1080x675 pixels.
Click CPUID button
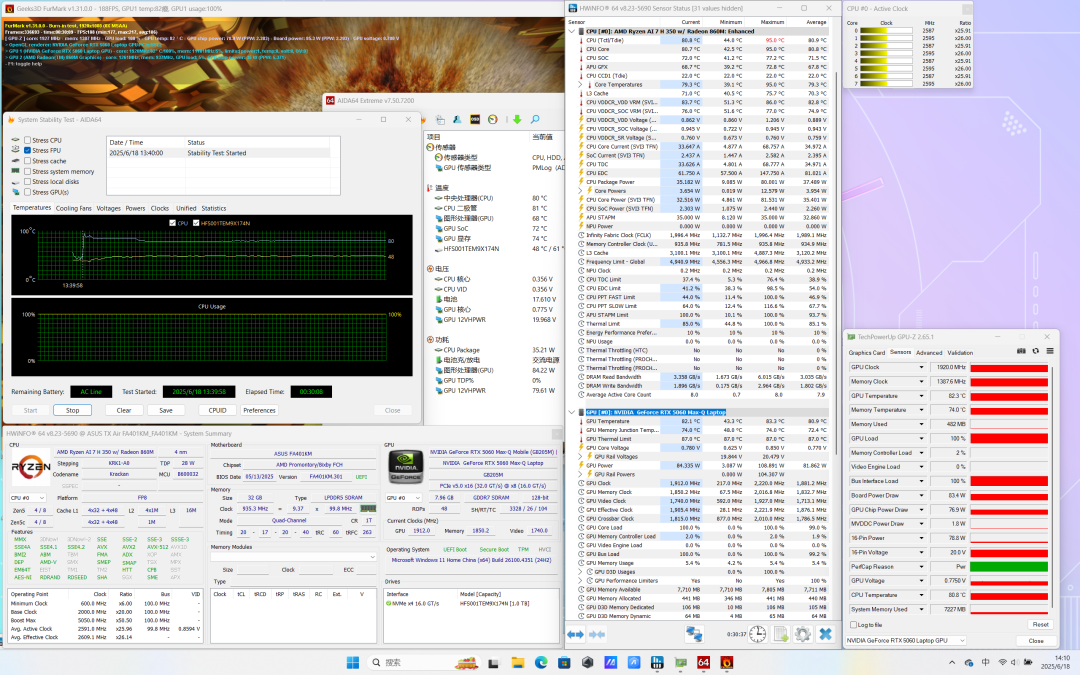(218, 410)
